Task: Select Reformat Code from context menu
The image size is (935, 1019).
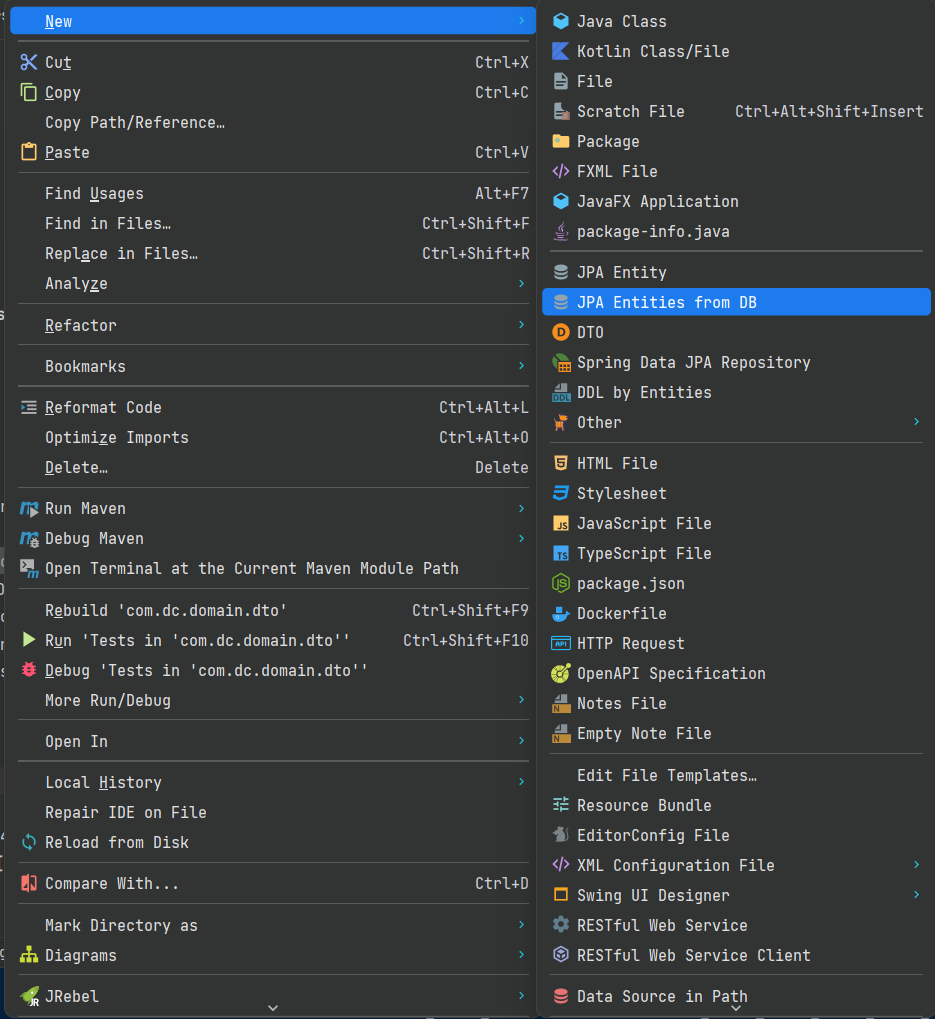Action: tap(103, 407)
